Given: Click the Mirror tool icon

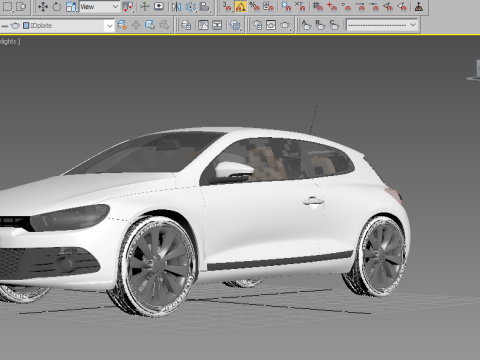Looking at the screenshot, I should pos(176,6).
